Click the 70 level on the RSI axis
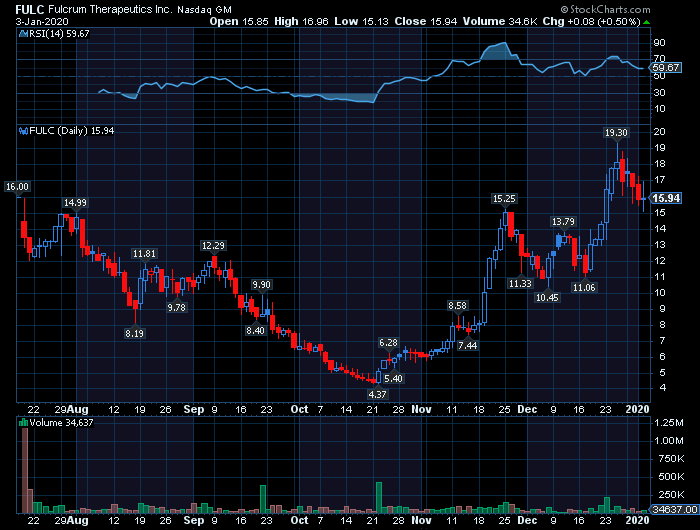Image resolution: width=700 pixels, height=530 pixels. [659, 58]
